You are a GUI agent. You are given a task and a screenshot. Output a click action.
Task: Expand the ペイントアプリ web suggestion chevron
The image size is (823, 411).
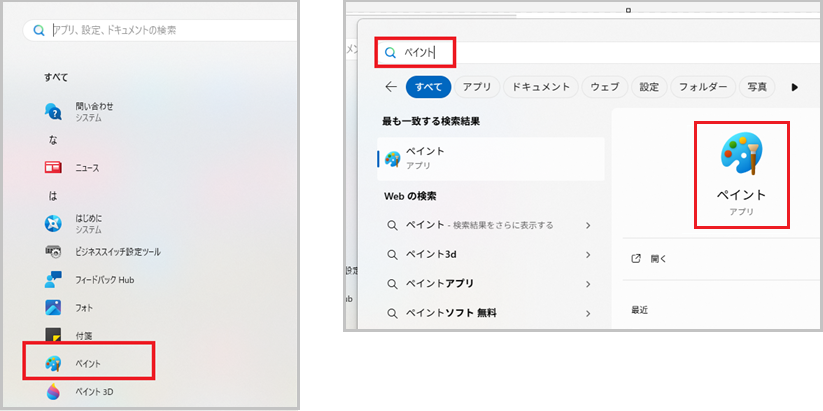click(588, 283)
